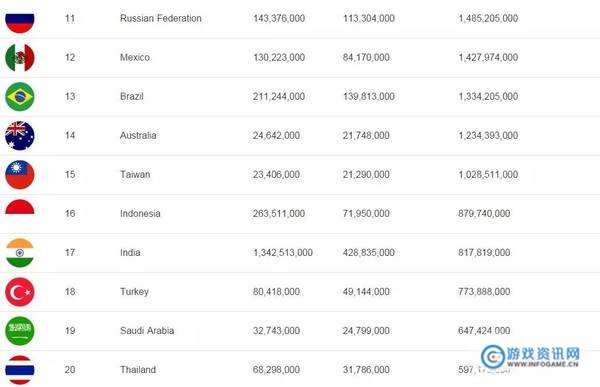The image size is (600, 387).
Task: Open the Russian Federation country name
Action: 161,18
